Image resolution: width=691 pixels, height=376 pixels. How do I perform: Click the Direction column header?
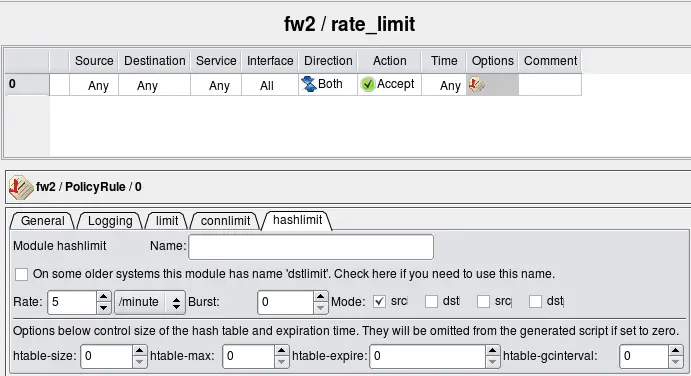pos(328,61)
